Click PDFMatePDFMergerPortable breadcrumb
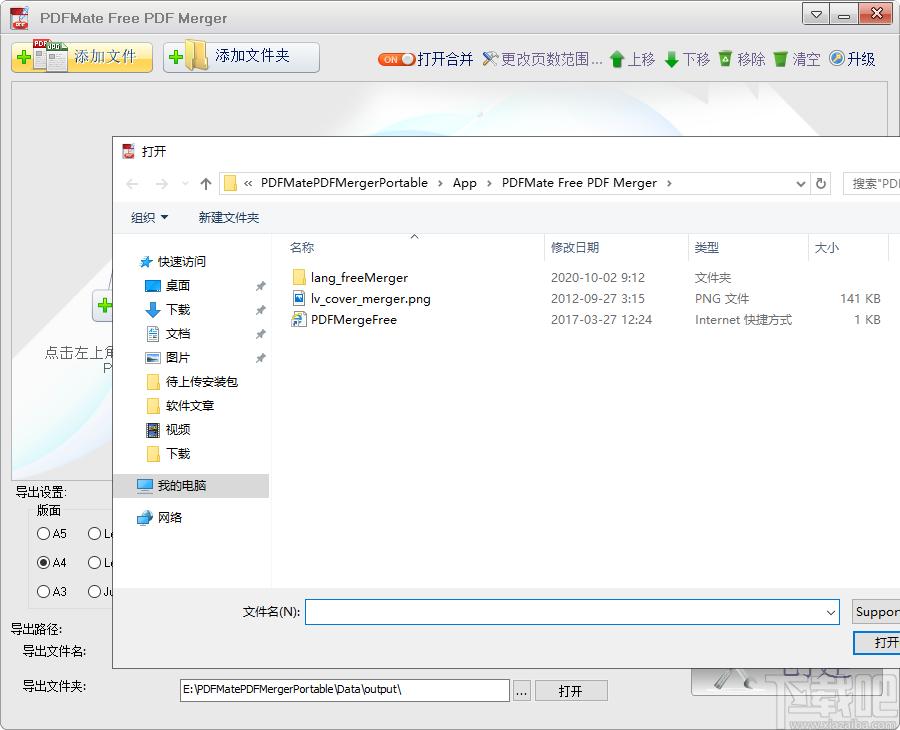Screen dimensions: 900x730 (344, 183)
